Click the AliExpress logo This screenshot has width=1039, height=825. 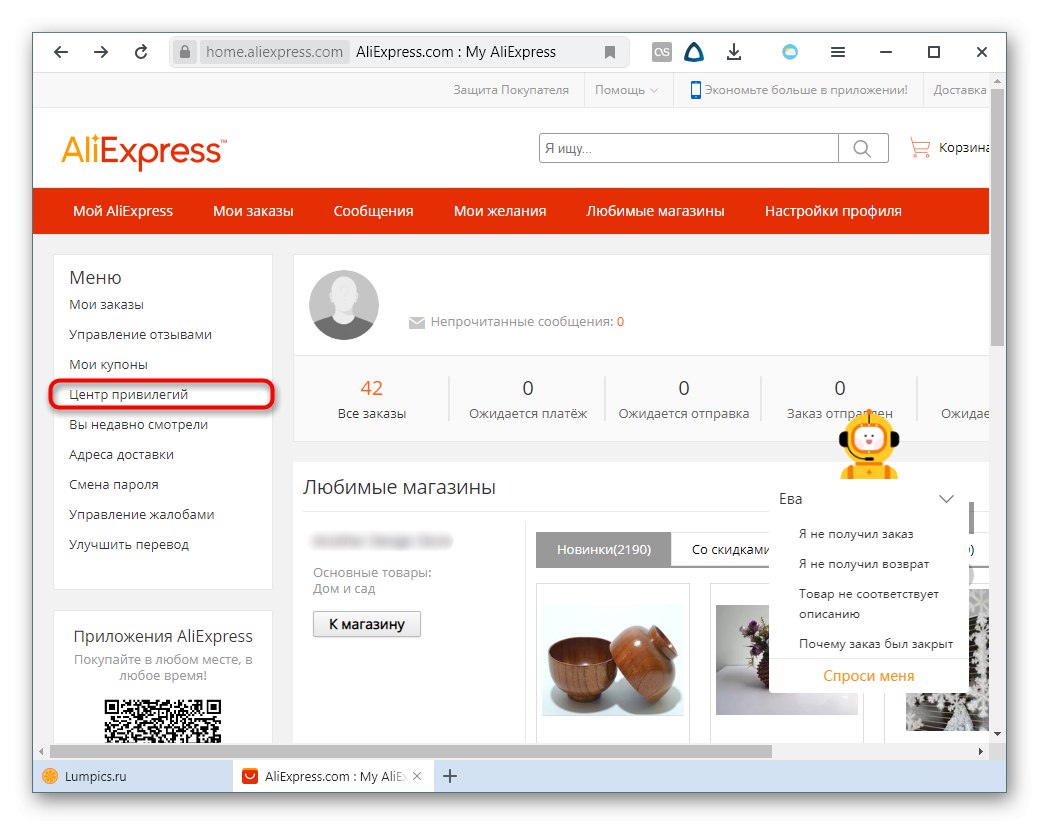pos(144,150)
